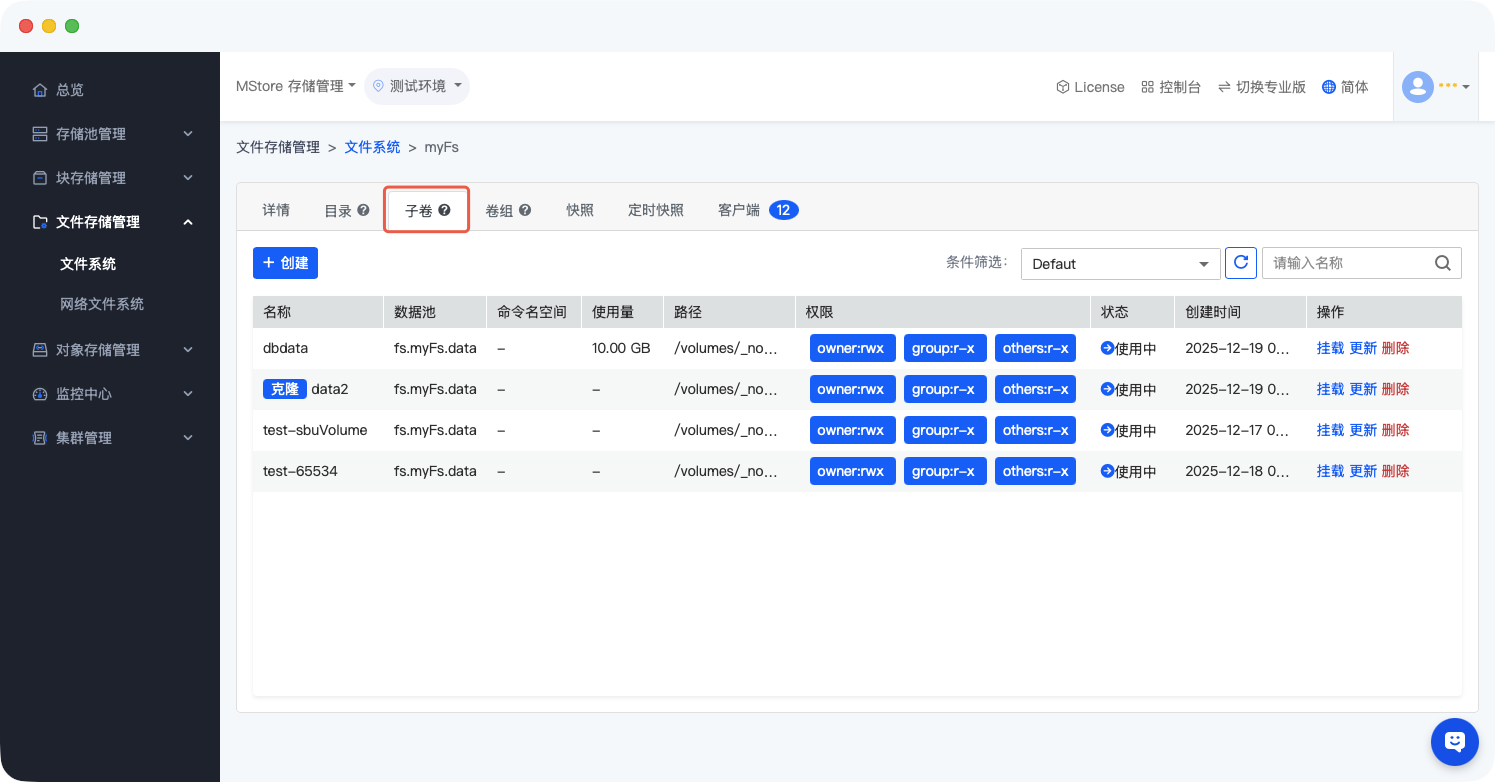
Task: Click 挂载 for test-65534 row
Action: tap(1330, 471)
